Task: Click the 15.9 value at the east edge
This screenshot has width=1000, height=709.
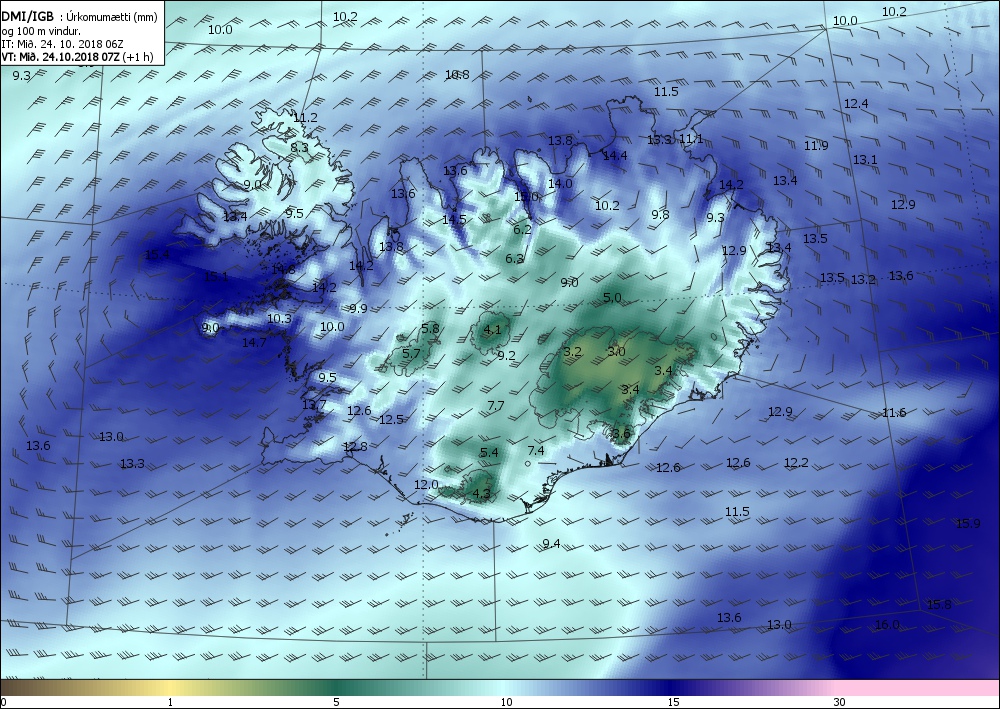Action: click(968, 523)
